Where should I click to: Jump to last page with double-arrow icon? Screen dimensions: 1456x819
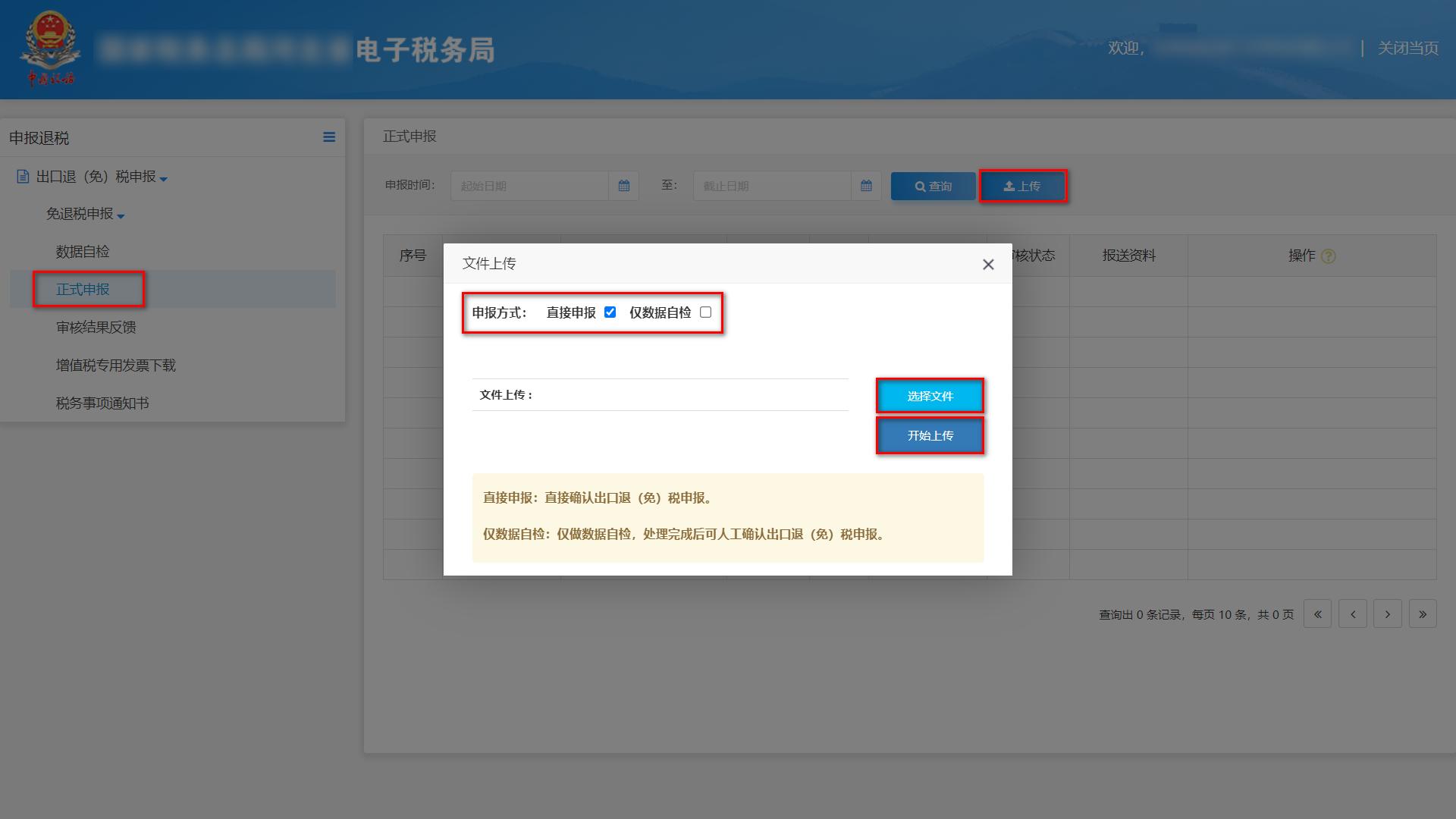coord(1423,613)
